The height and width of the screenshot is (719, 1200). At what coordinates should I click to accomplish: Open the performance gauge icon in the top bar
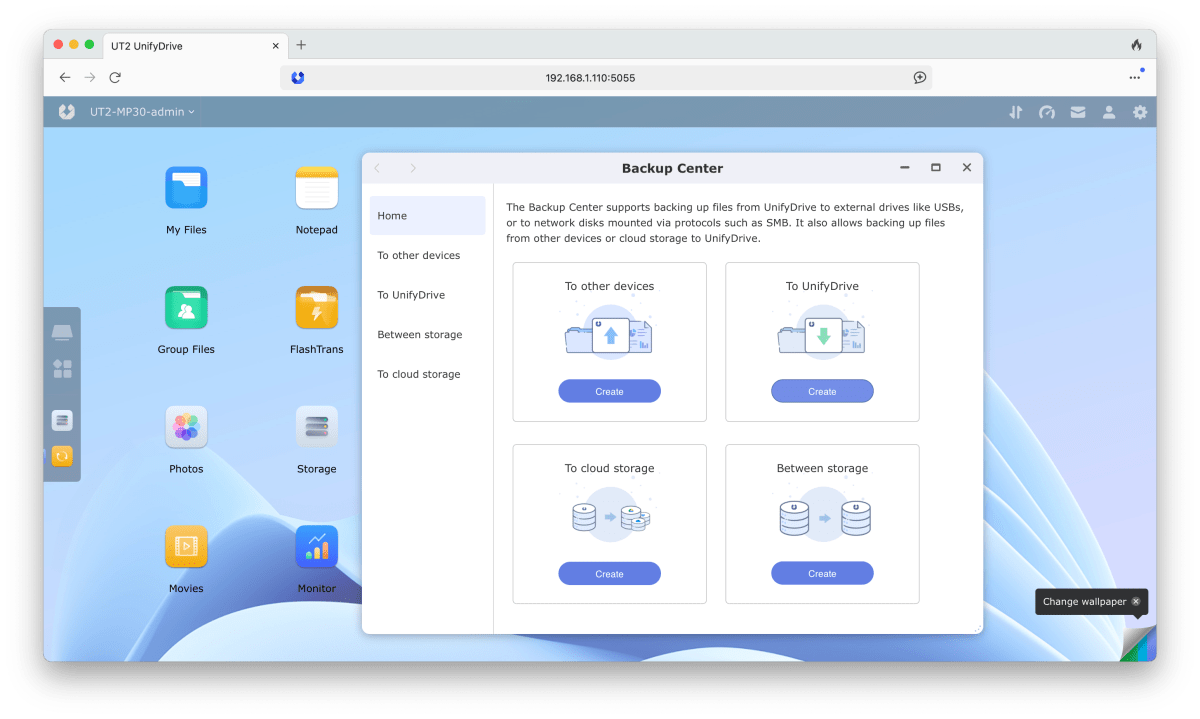(x=1047, y=112)
